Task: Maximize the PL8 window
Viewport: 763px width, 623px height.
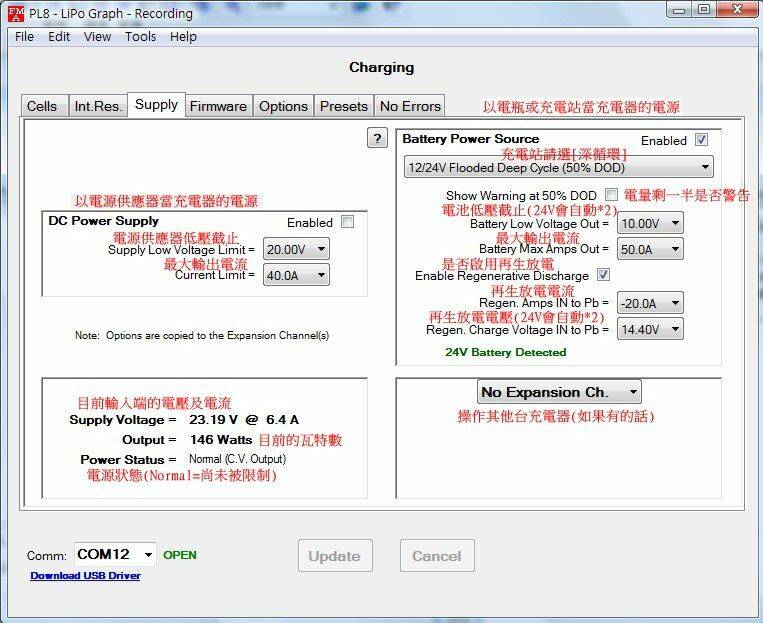Action: (704, 10)
